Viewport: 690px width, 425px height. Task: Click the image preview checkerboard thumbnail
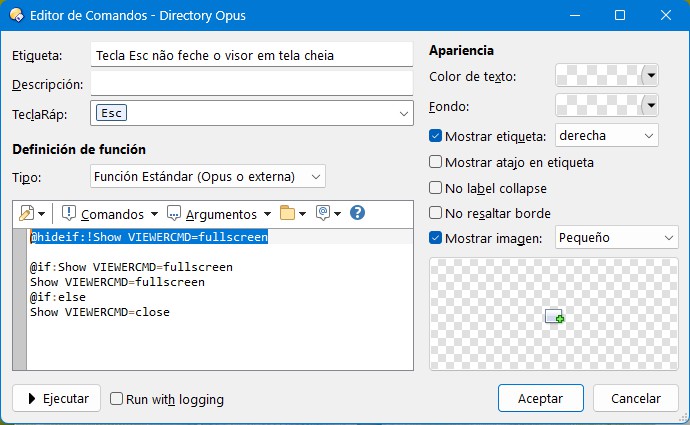(x=554, y=314)
